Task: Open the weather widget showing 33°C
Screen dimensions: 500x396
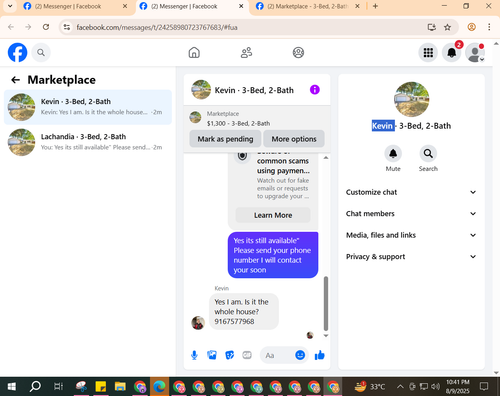Action: coord(370,387)
